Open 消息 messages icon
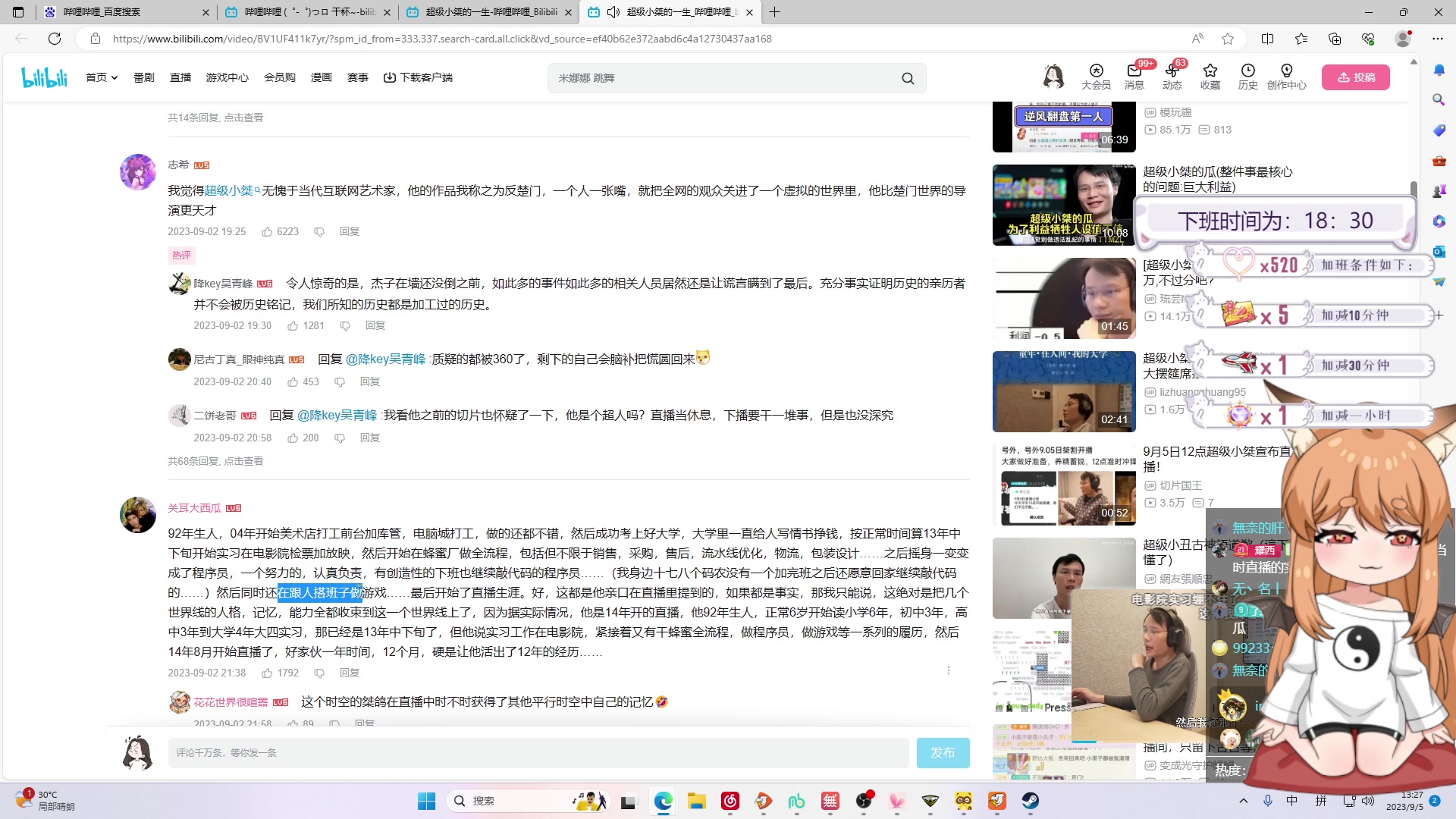The image size is (1456, 819). pos(1134,77)
